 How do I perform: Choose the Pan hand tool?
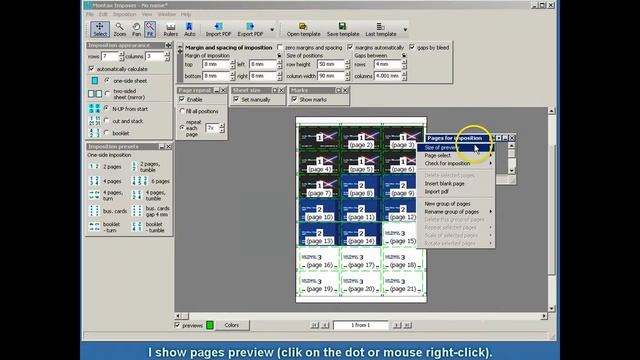tap(136, 29)
